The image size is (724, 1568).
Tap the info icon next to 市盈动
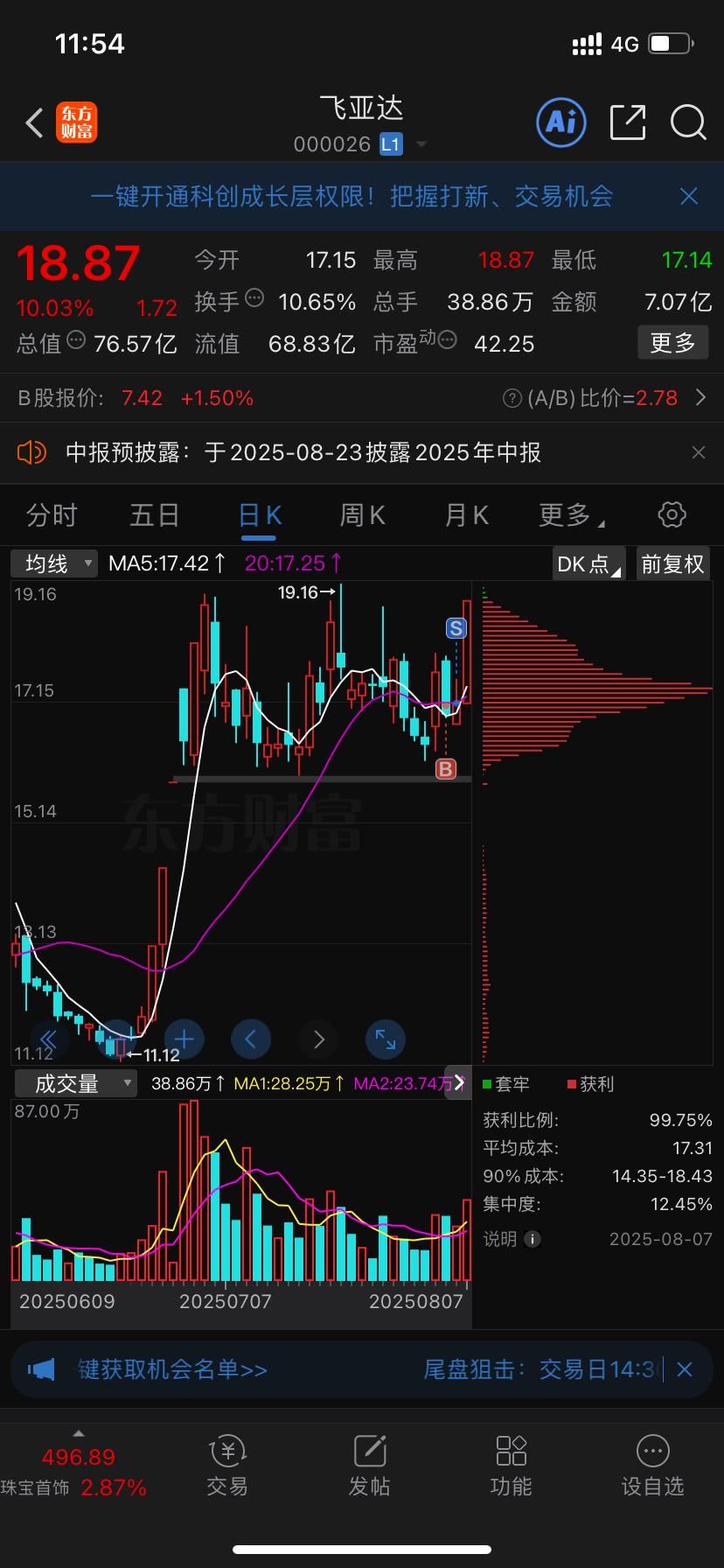[x=447, y=339]
